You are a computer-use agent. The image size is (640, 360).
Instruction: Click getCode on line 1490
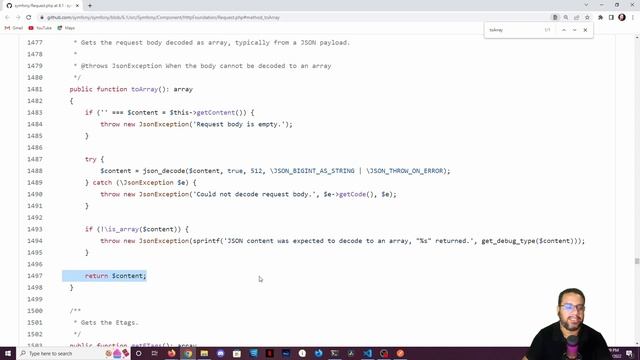point(352,194)
